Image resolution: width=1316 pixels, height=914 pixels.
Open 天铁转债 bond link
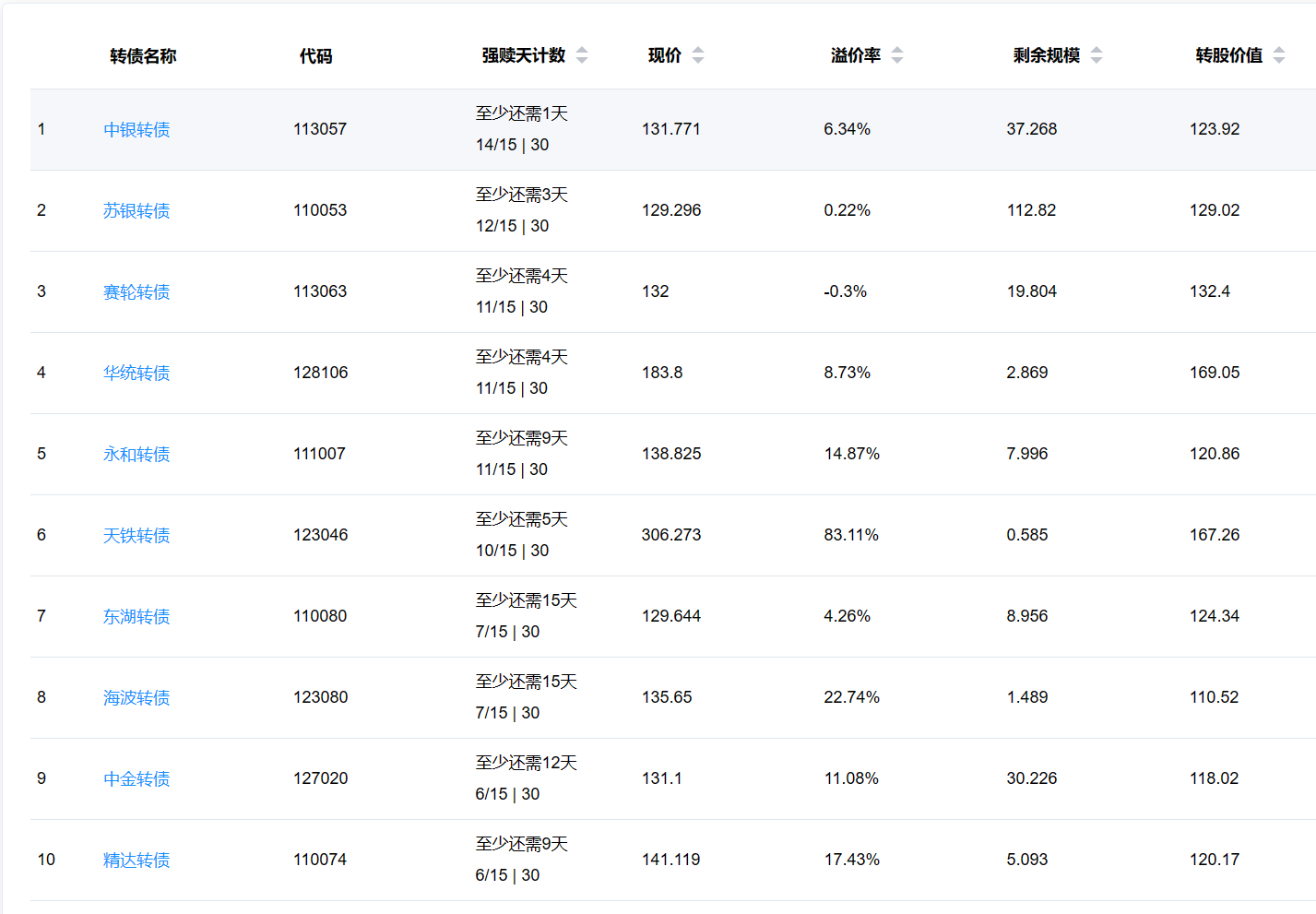pyautogui.click(x=136, y=536)
